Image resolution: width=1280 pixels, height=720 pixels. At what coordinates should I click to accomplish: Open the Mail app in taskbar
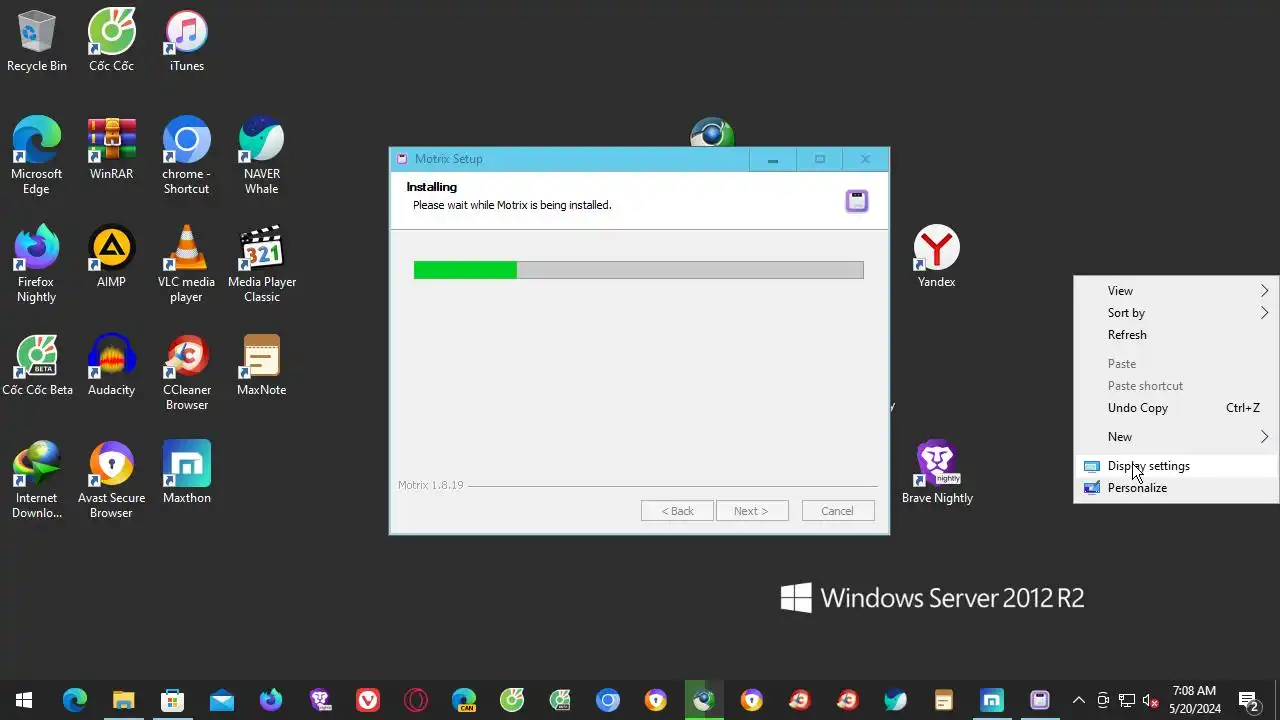[221, 700]
